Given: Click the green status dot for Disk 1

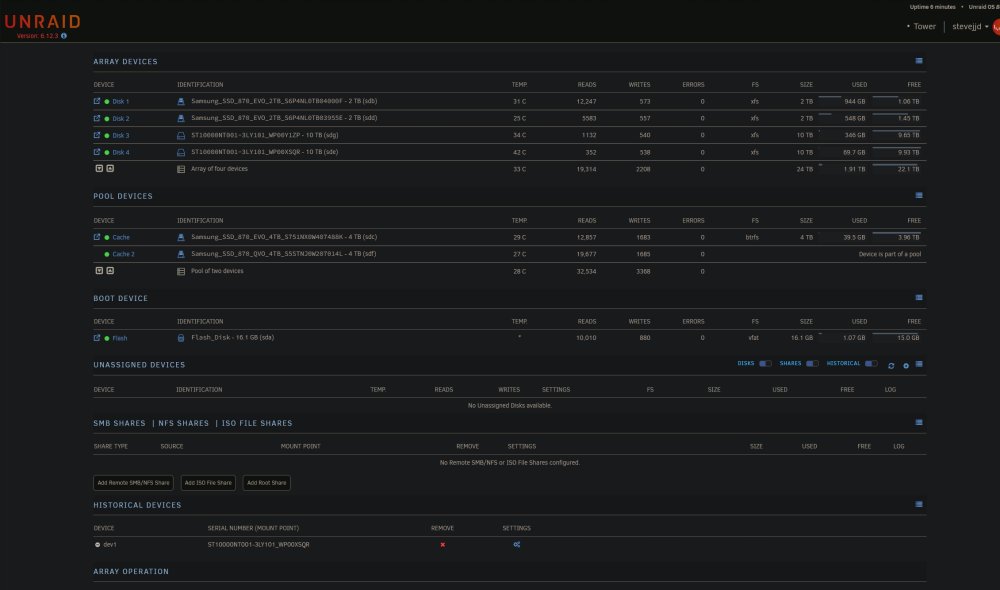Looking at the screenshot, I should 107,101.
